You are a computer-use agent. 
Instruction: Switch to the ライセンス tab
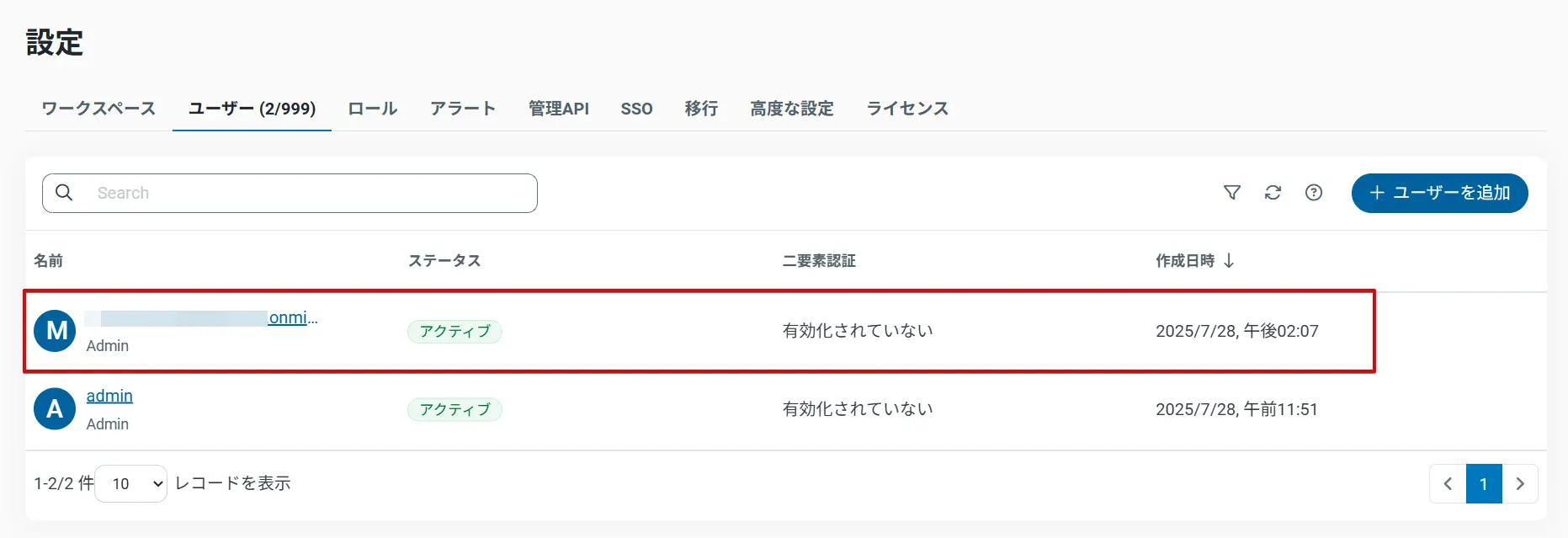click(907, 108)
